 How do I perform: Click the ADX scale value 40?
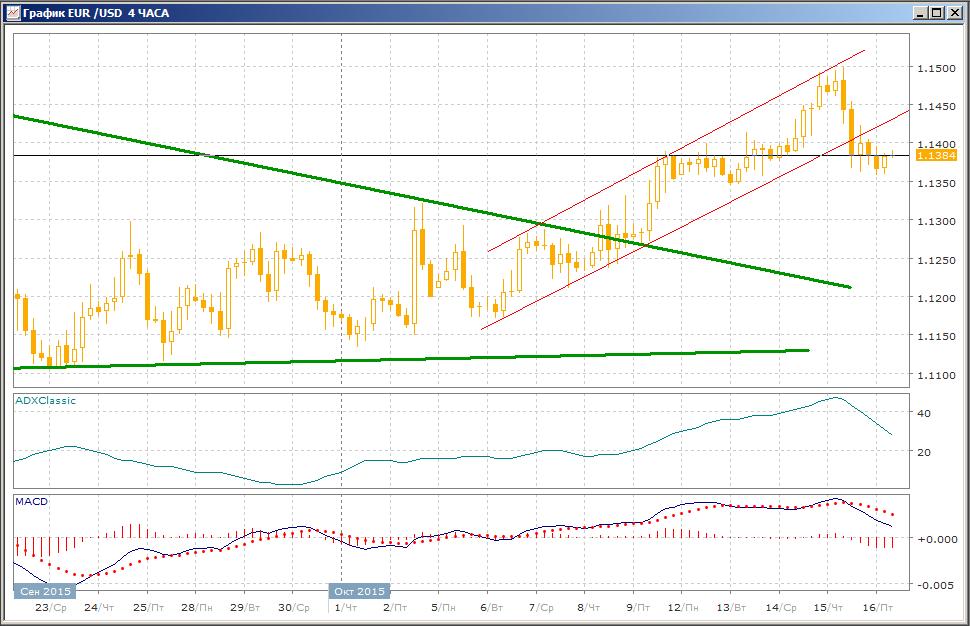tap(924, 413)
